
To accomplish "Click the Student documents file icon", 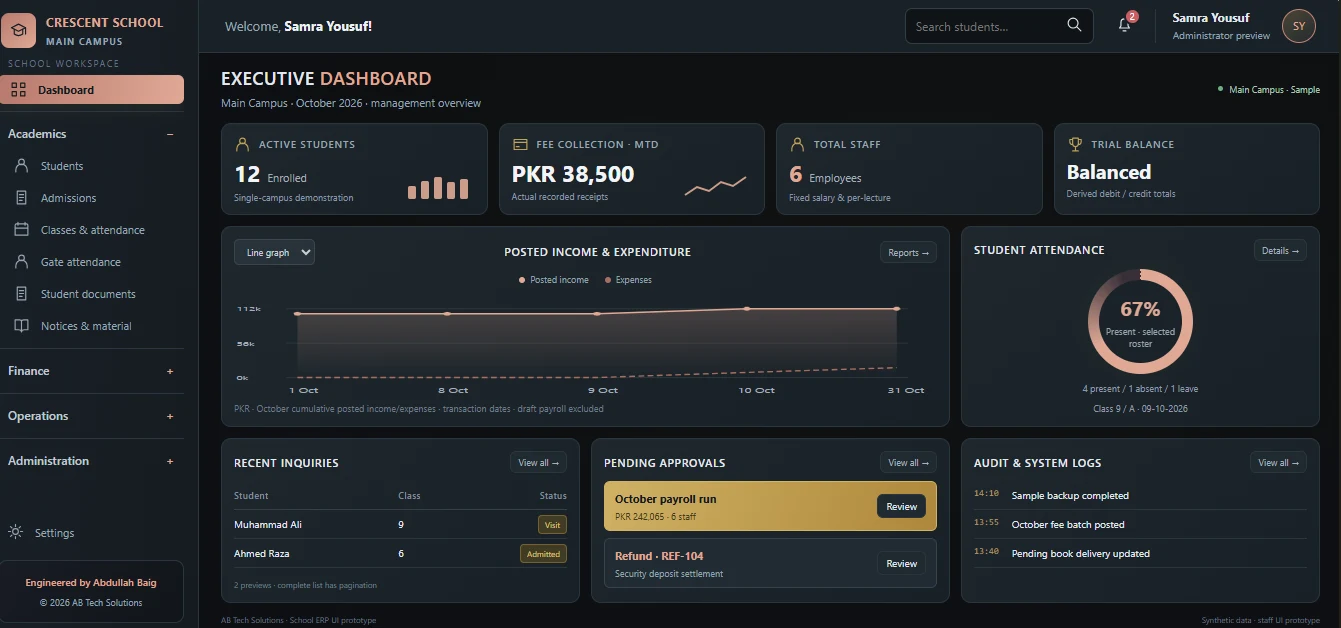I will click(21, 294).
